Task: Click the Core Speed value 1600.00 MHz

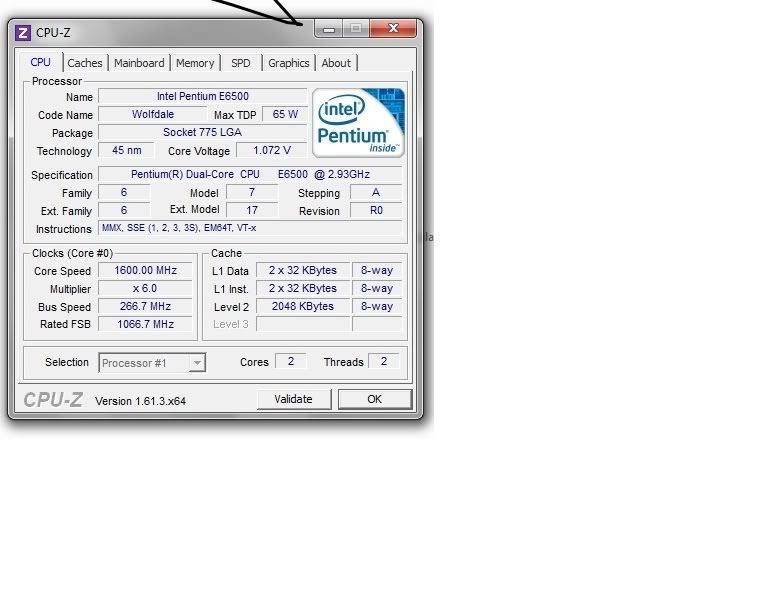Action: 145,270
